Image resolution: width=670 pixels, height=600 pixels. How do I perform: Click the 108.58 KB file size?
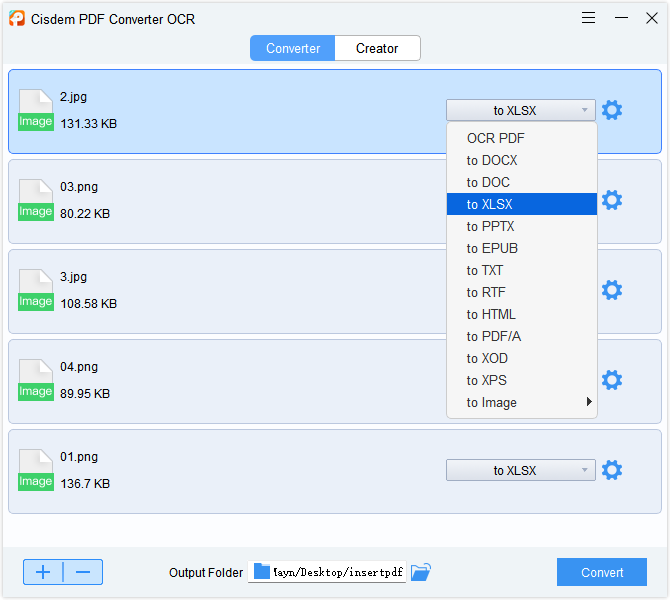tap(88, 303)
